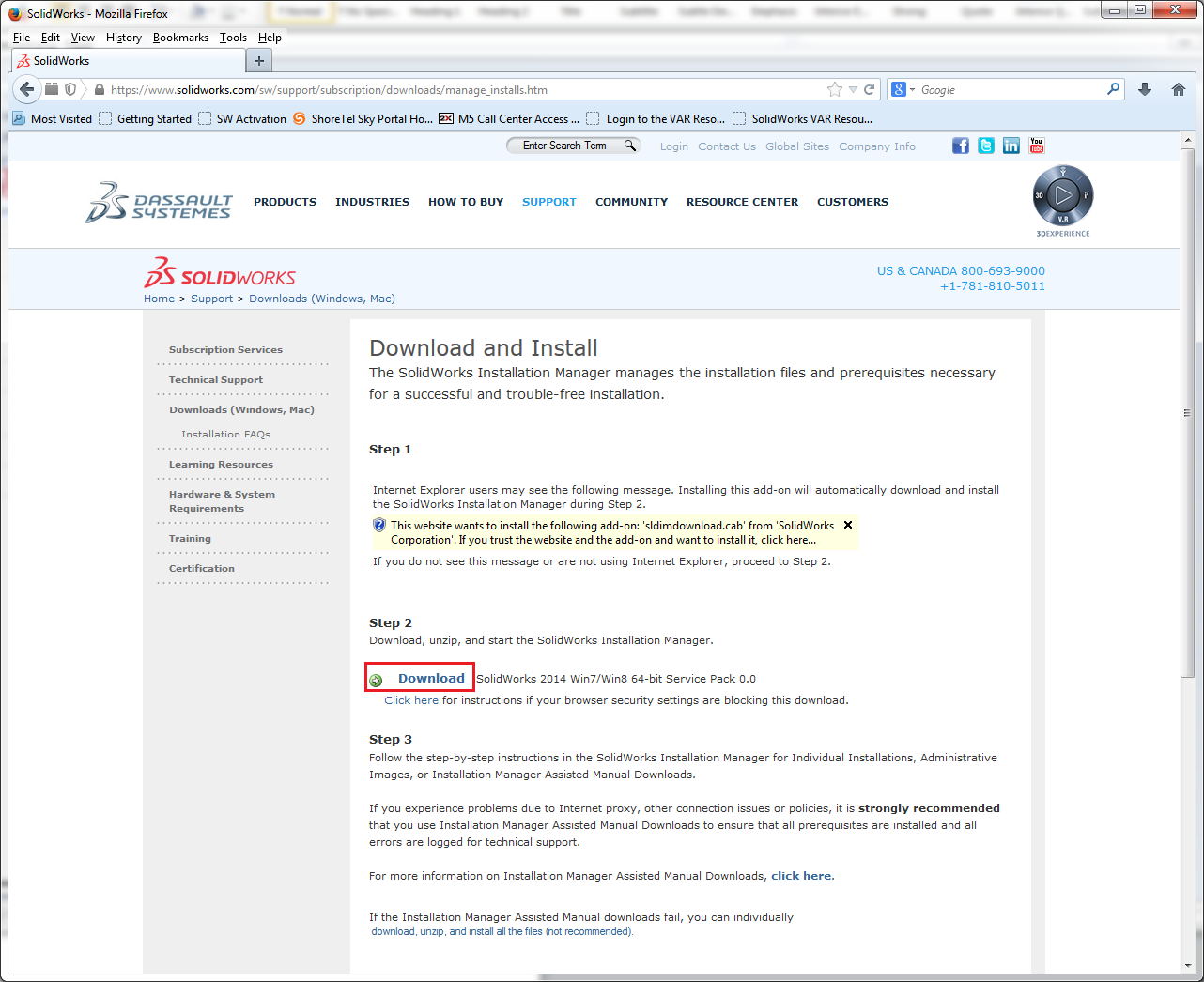This screenshot has height=982, width=1204.
Task: Open RESOURCE CENTER navigation item
Action: pos(742,202)
